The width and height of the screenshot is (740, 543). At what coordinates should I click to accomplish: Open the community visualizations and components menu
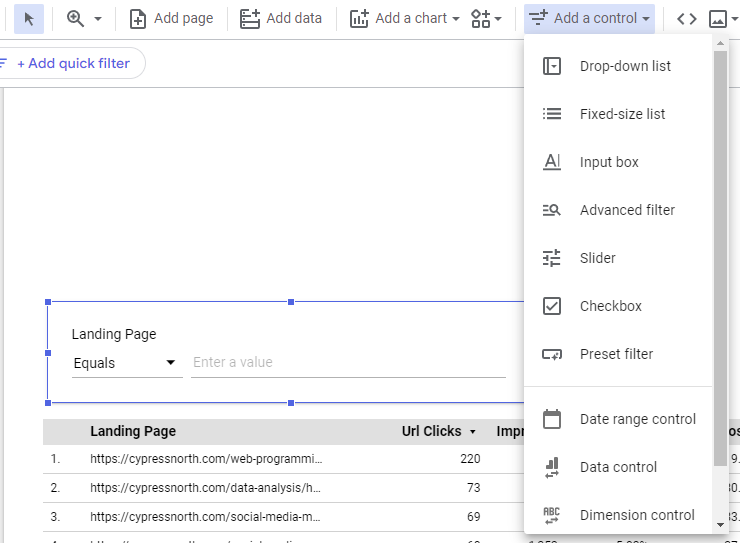point(487,19)
